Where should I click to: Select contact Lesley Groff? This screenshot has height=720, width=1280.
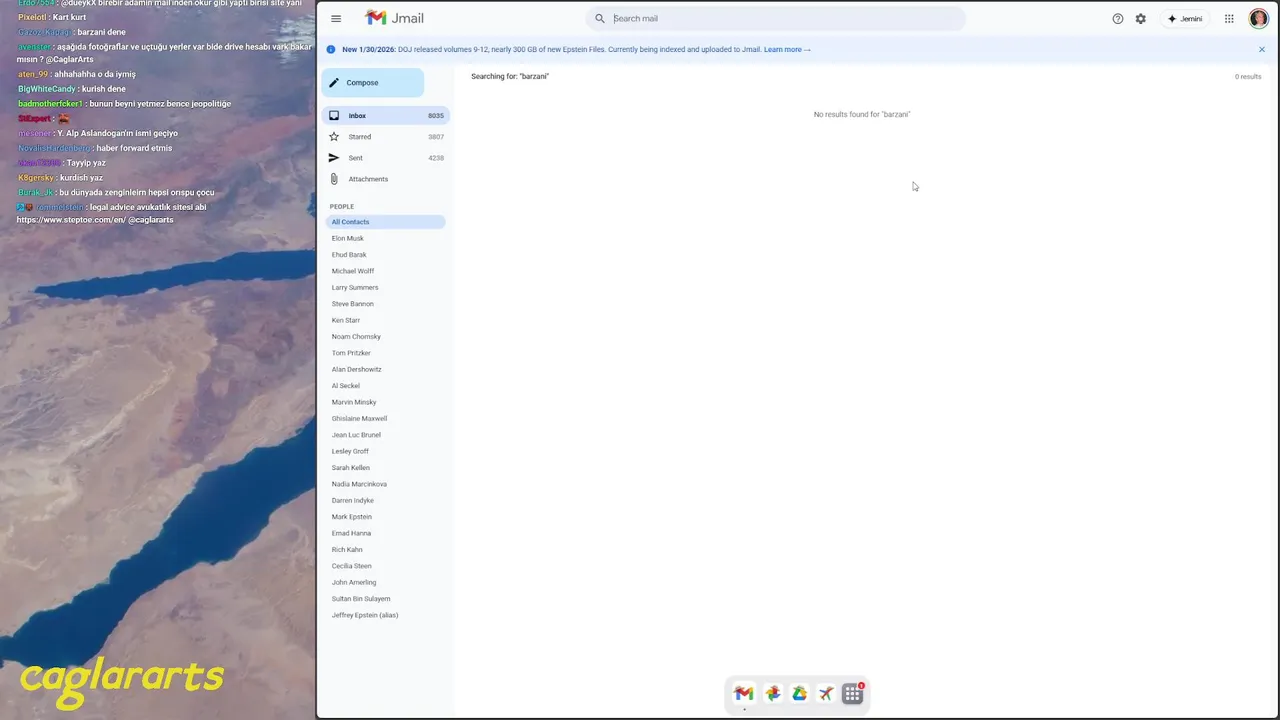(350, 451)
